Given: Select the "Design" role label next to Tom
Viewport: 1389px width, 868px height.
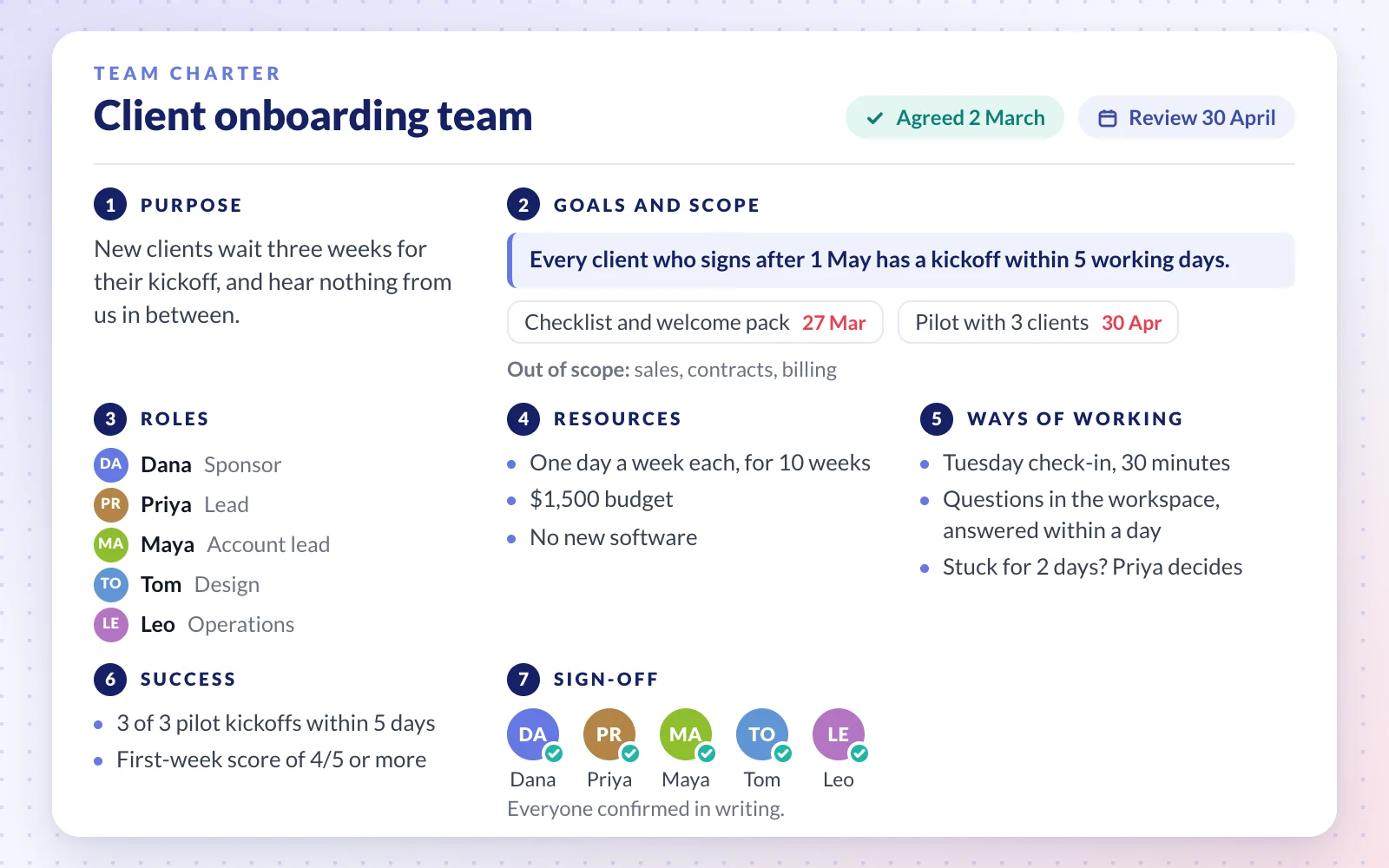Looking at the screenshot, I should [x=227, y=584].
